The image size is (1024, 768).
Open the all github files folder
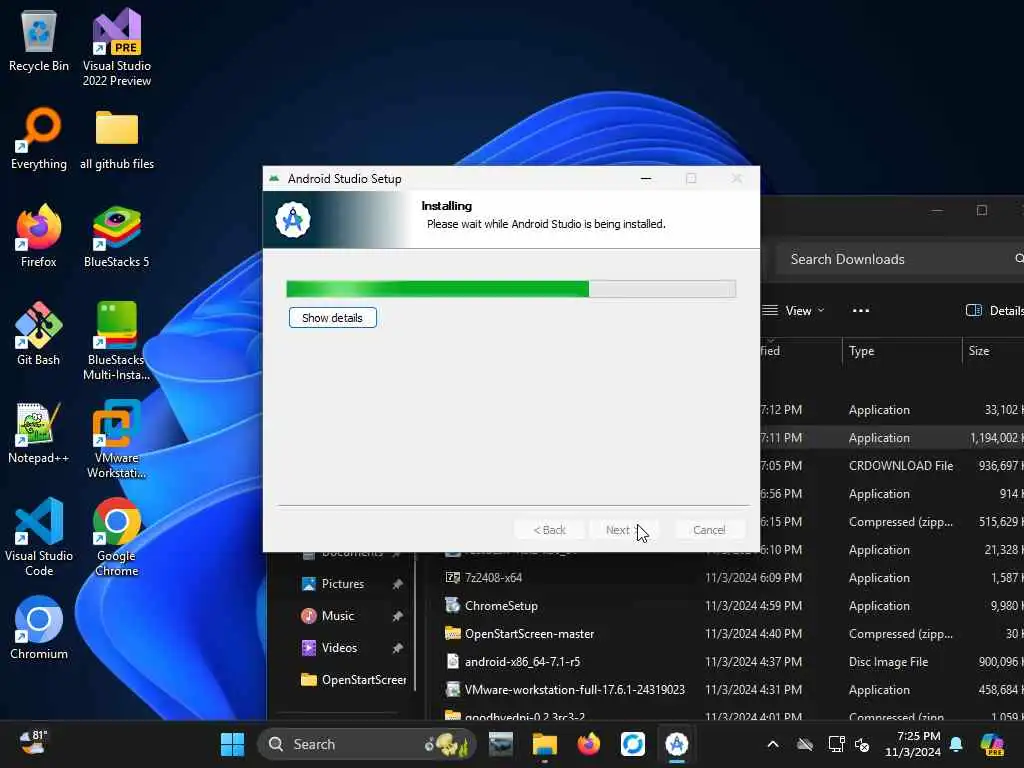[x=117, y=139]
